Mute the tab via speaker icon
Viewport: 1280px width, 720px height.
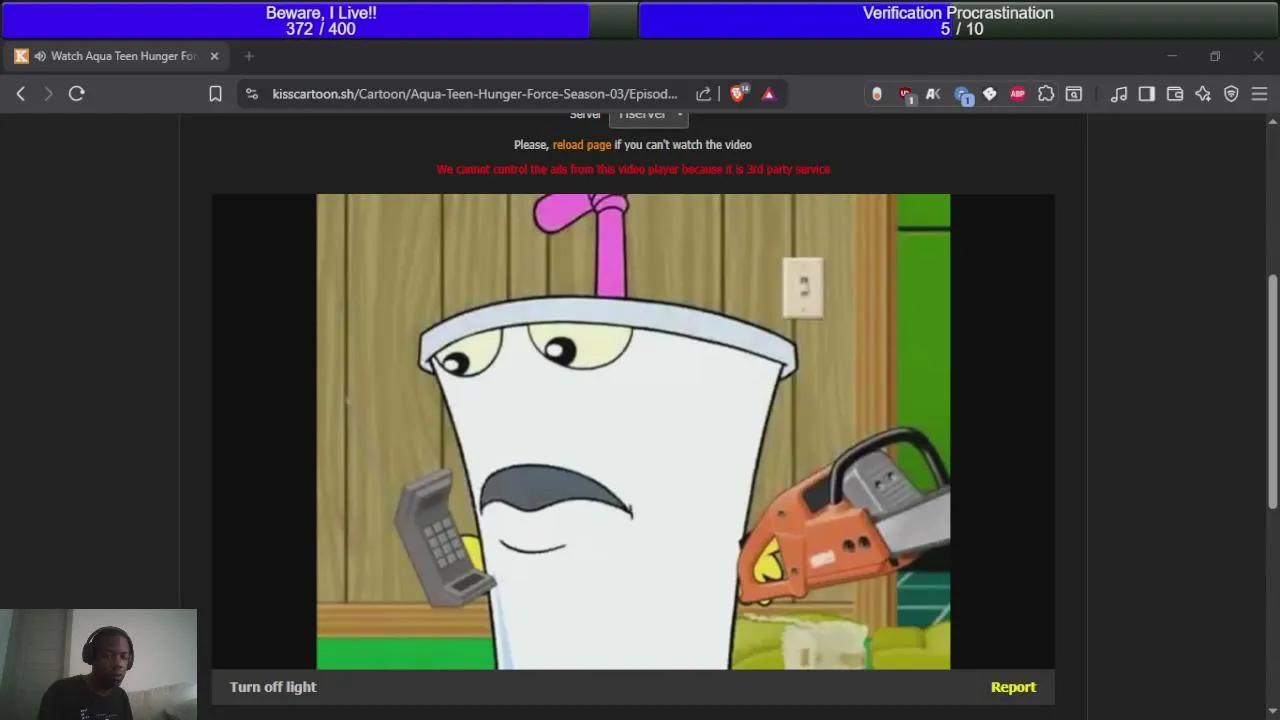point(40,56)
